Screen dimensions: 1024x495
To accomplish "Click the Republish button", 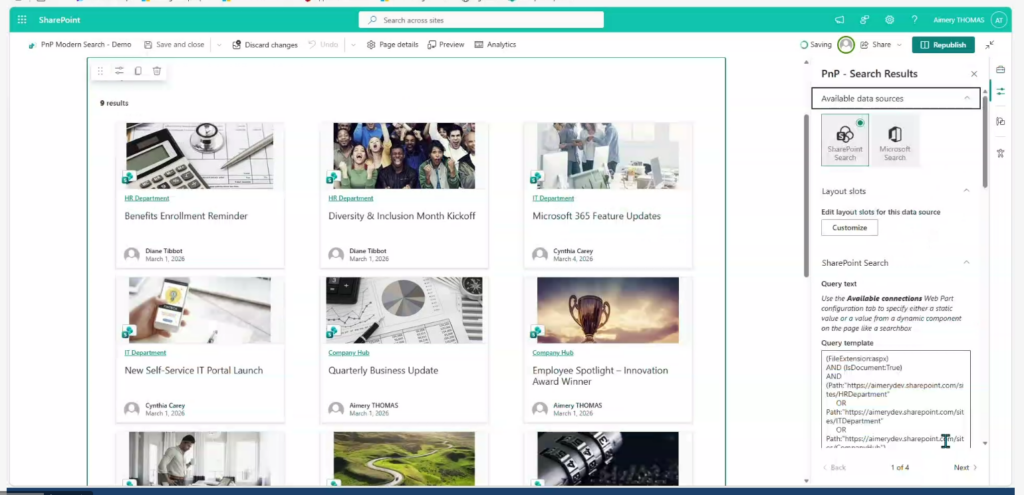I will click(x=943, y=45).
